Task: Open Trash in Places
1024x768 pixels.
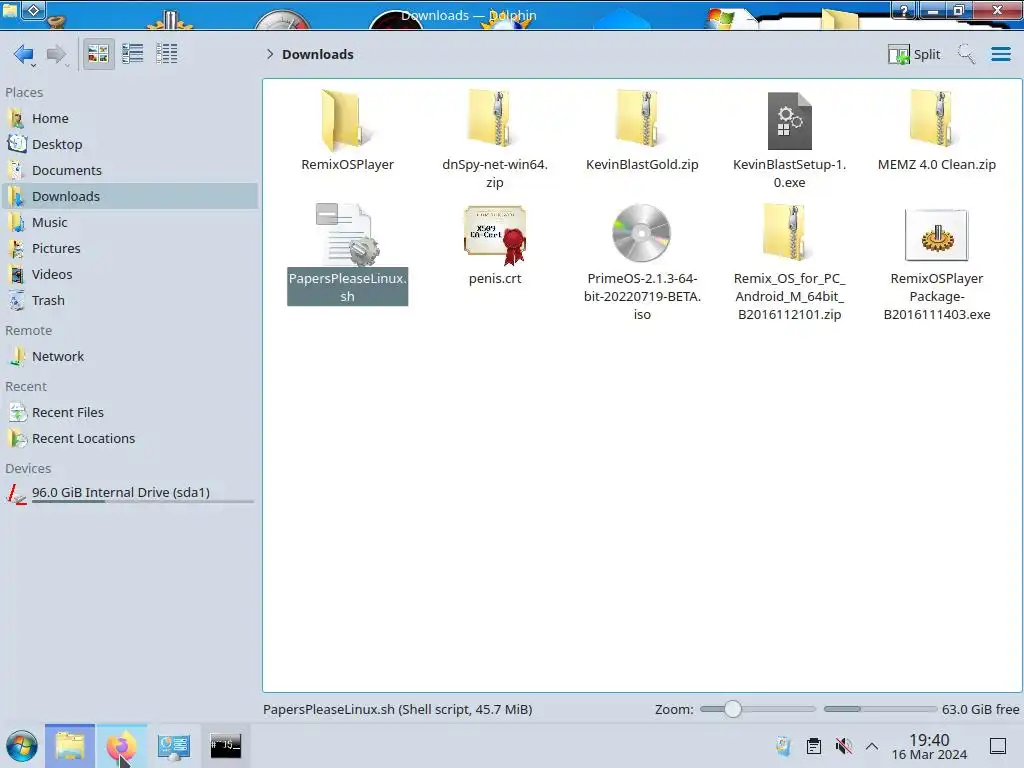Action: (x=130, y=301)
